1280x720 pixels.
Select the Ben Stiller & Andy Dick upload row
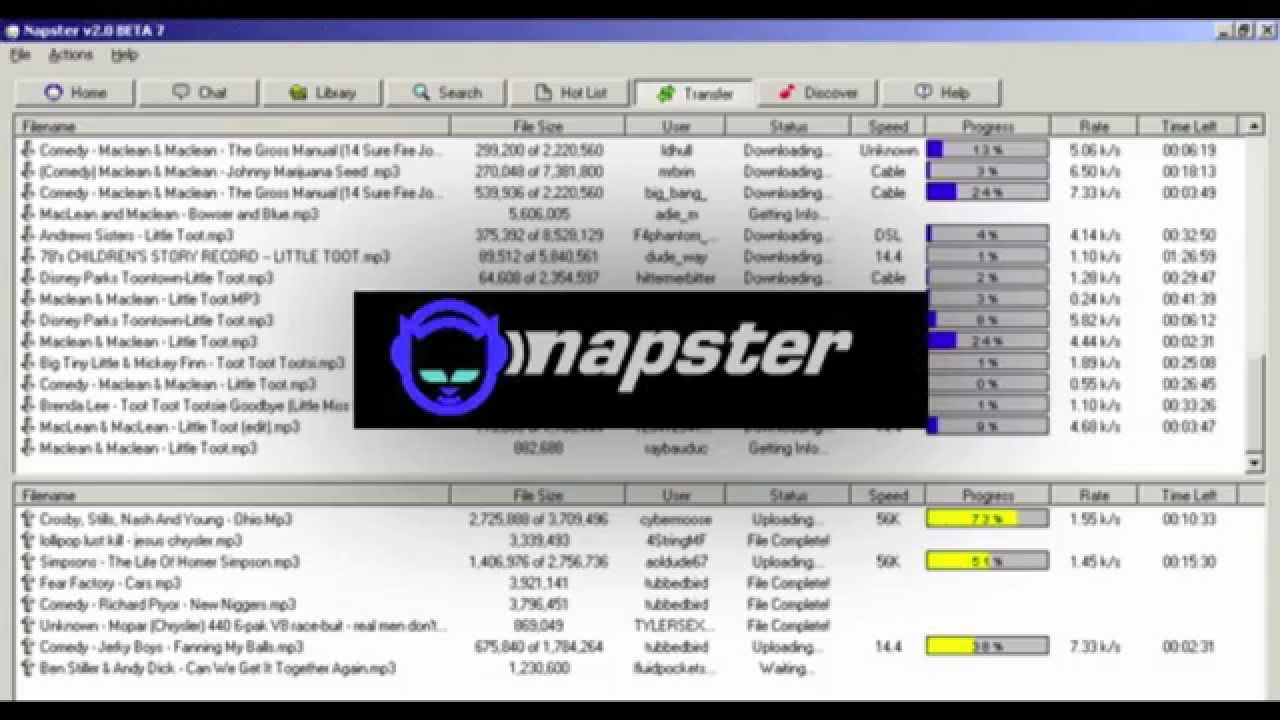pyautogui.click(x=217, y=668)
